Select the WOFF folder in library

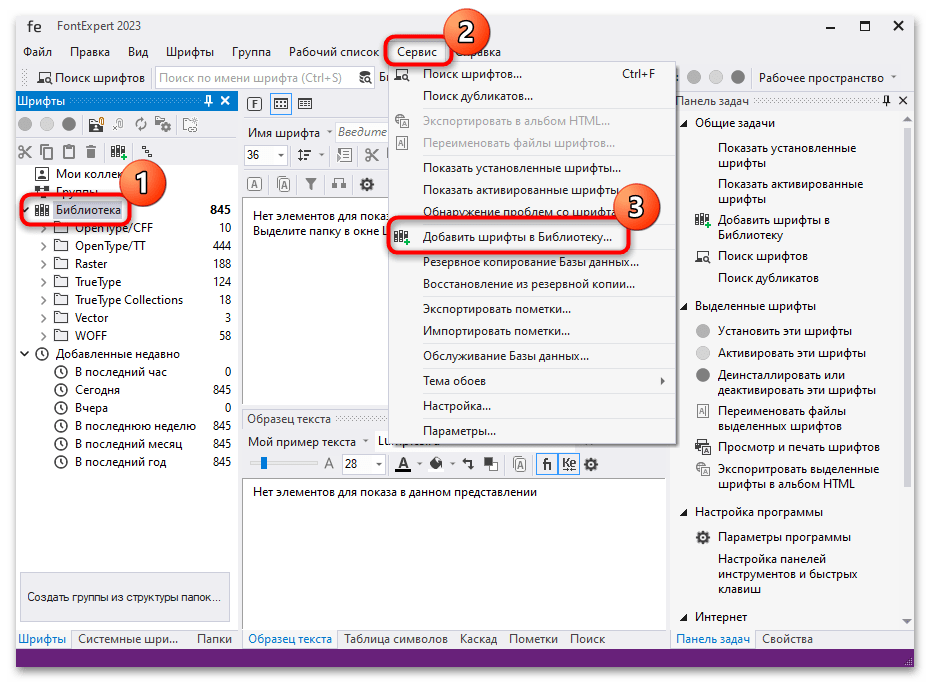91,336
